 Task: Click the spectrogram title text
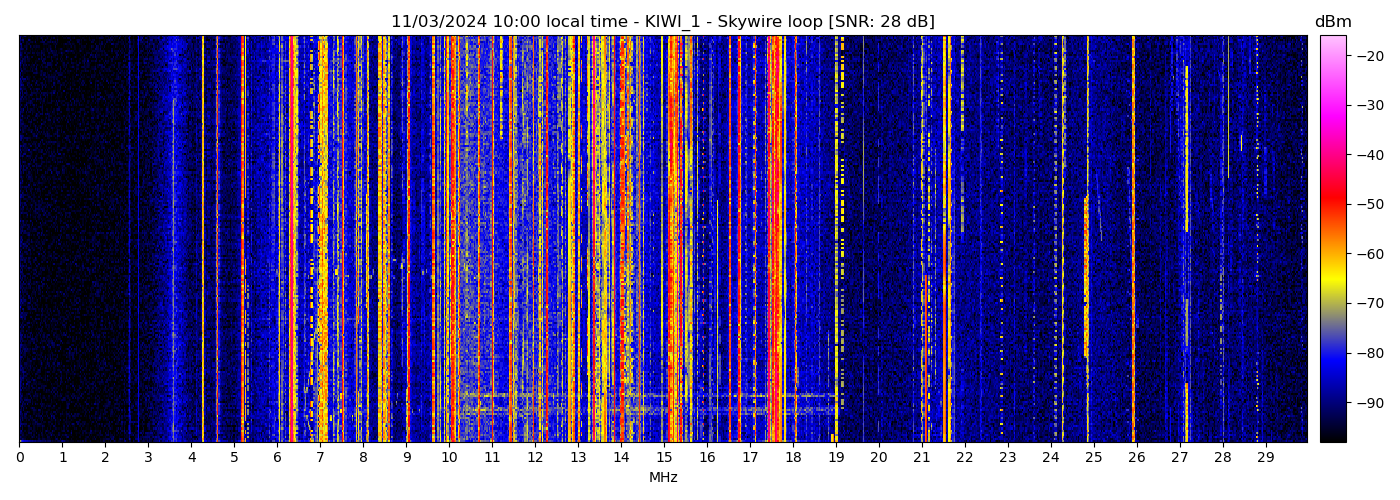click(662, 22)
